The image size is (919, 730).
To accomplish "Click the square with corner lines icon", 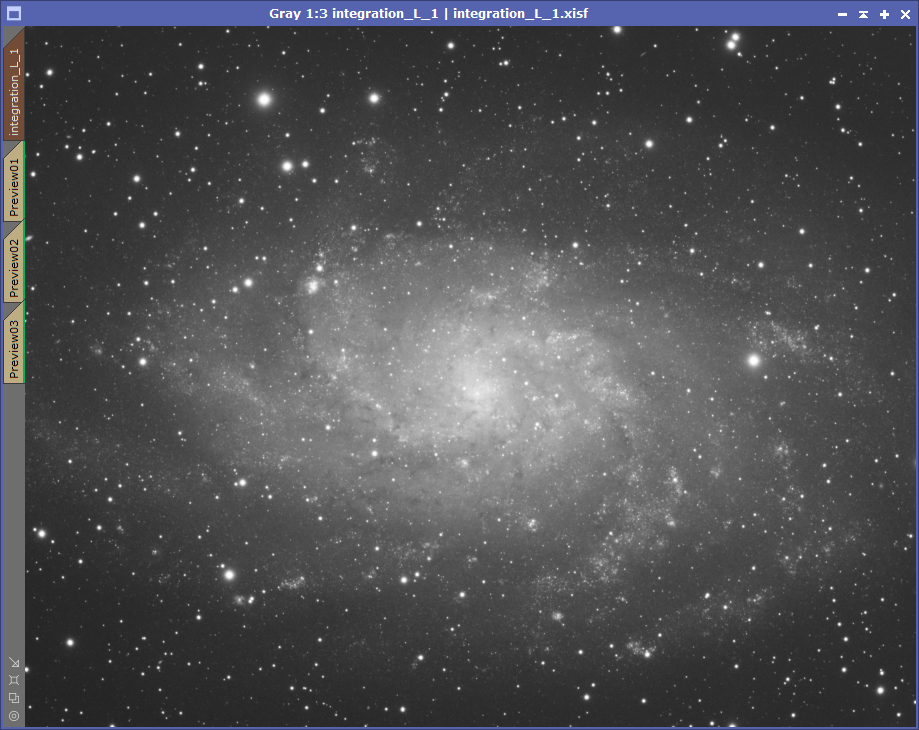I will click(14, 680).
